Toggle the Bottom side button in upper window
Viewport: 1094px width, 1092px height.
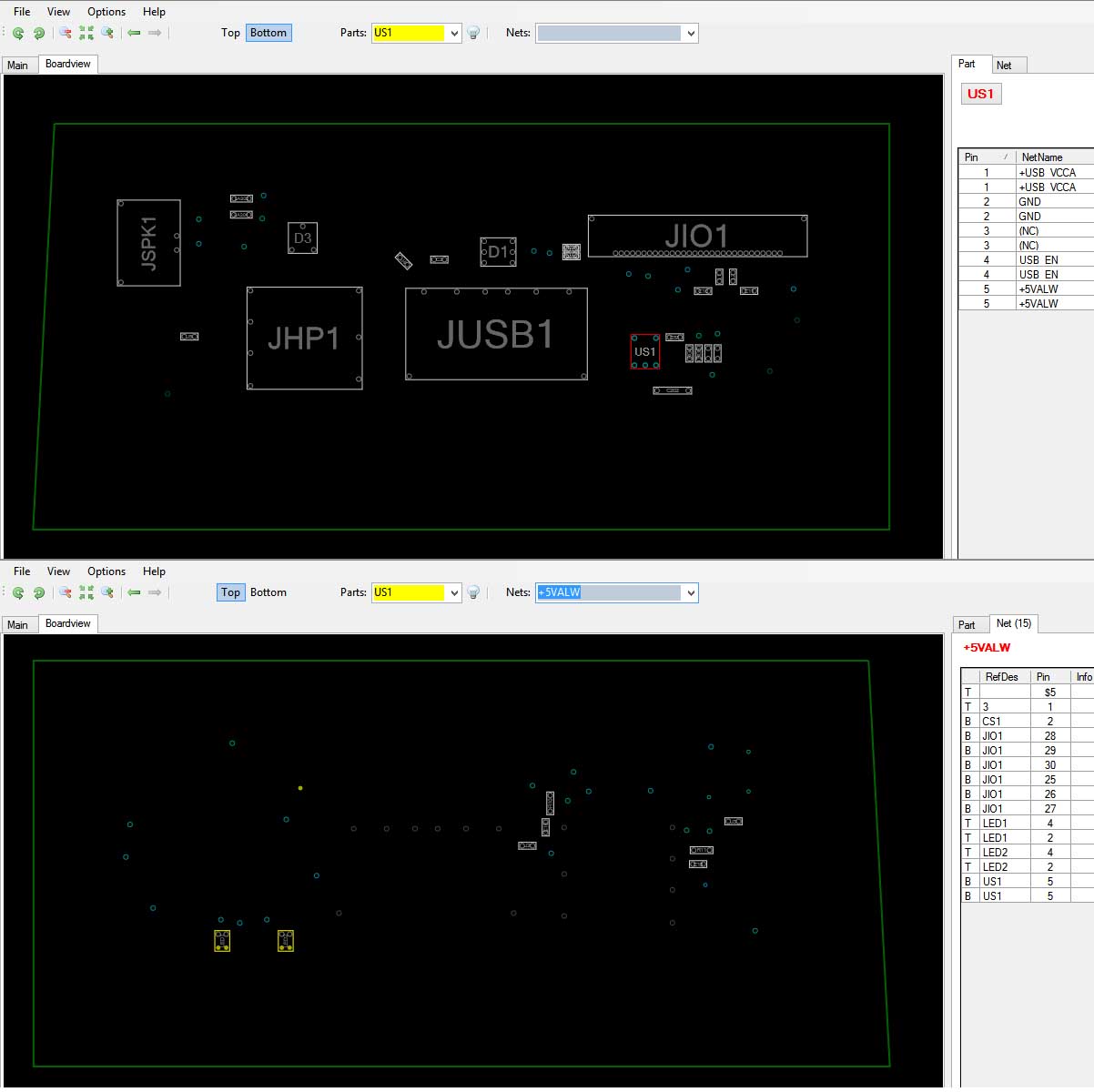pos(268,33)
